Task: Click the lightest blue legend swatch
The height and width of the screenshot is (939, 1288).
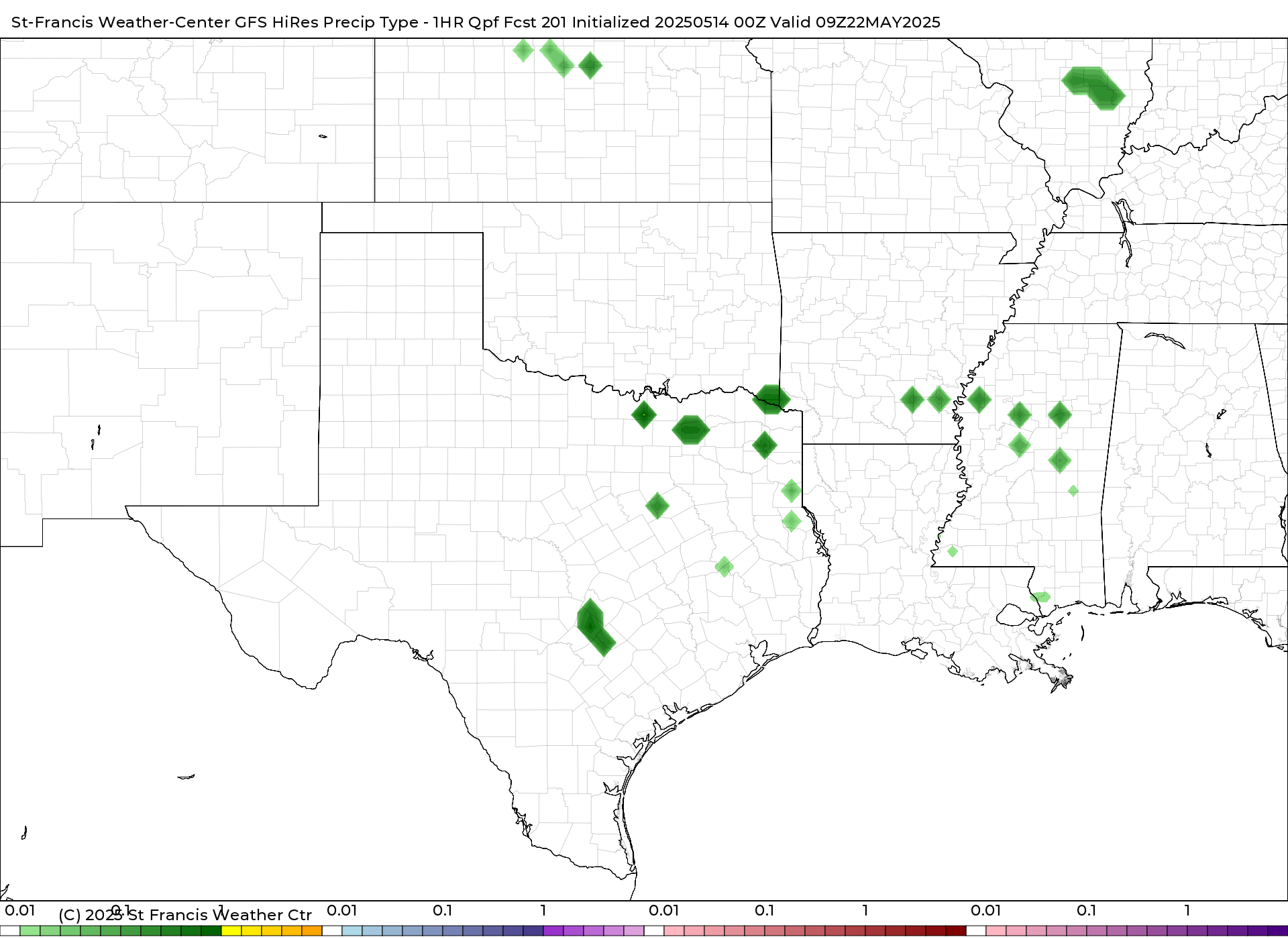Action: pos(352,931)
